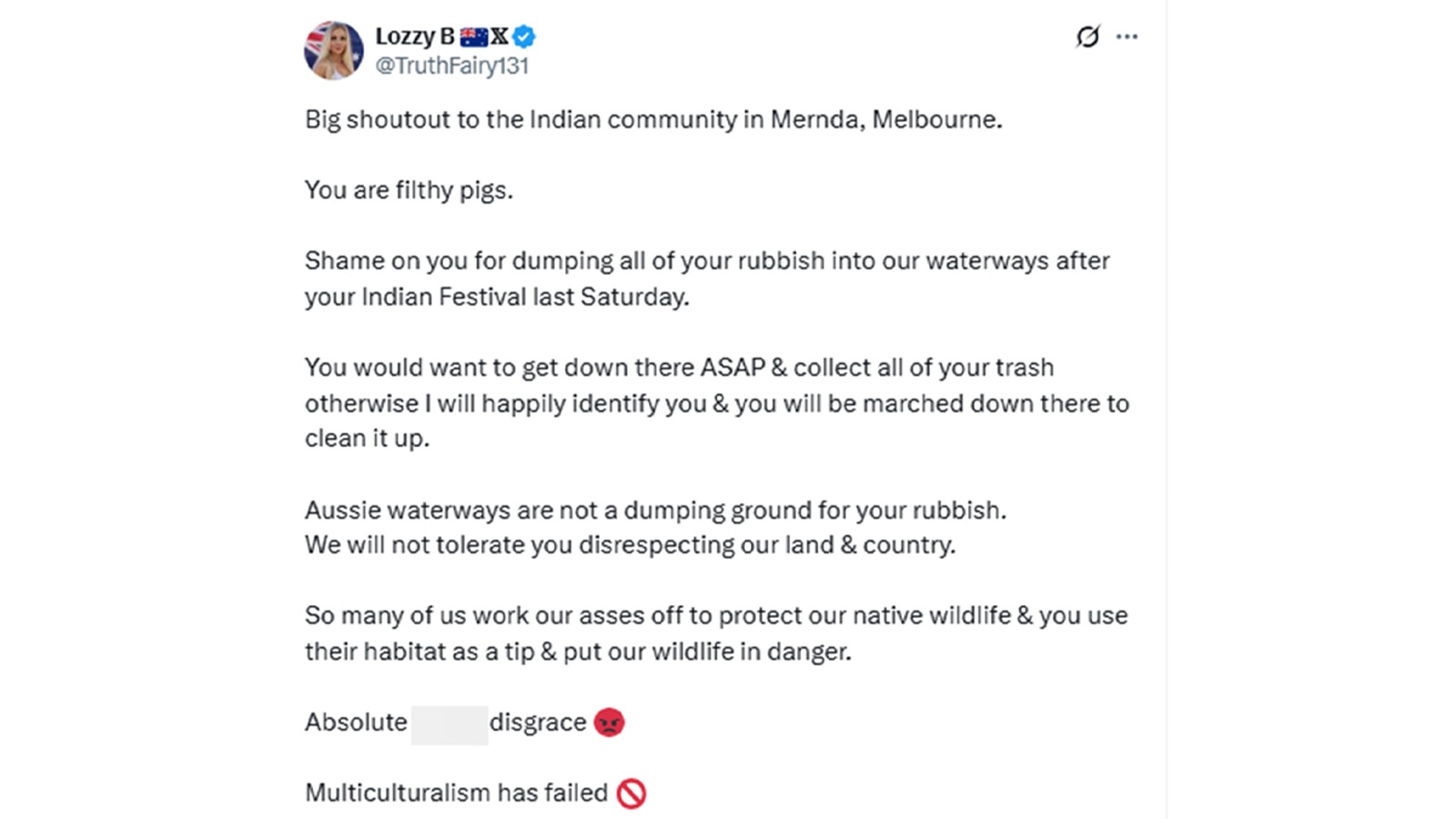This screenshot has width=1456, height=819.
Task: Open the Lozzy B display name
Action: tap(414, 36)
